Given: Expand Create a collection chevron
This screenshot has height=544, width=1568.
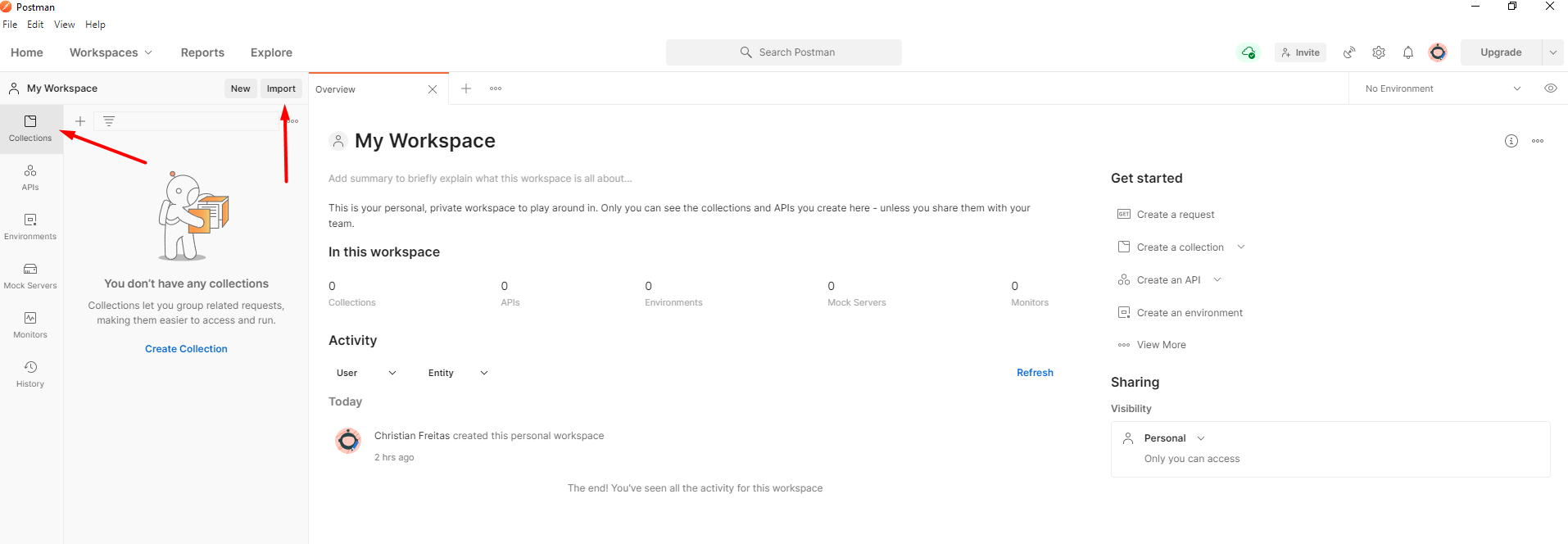Looking at the screenshot, I should point(1241,247).
